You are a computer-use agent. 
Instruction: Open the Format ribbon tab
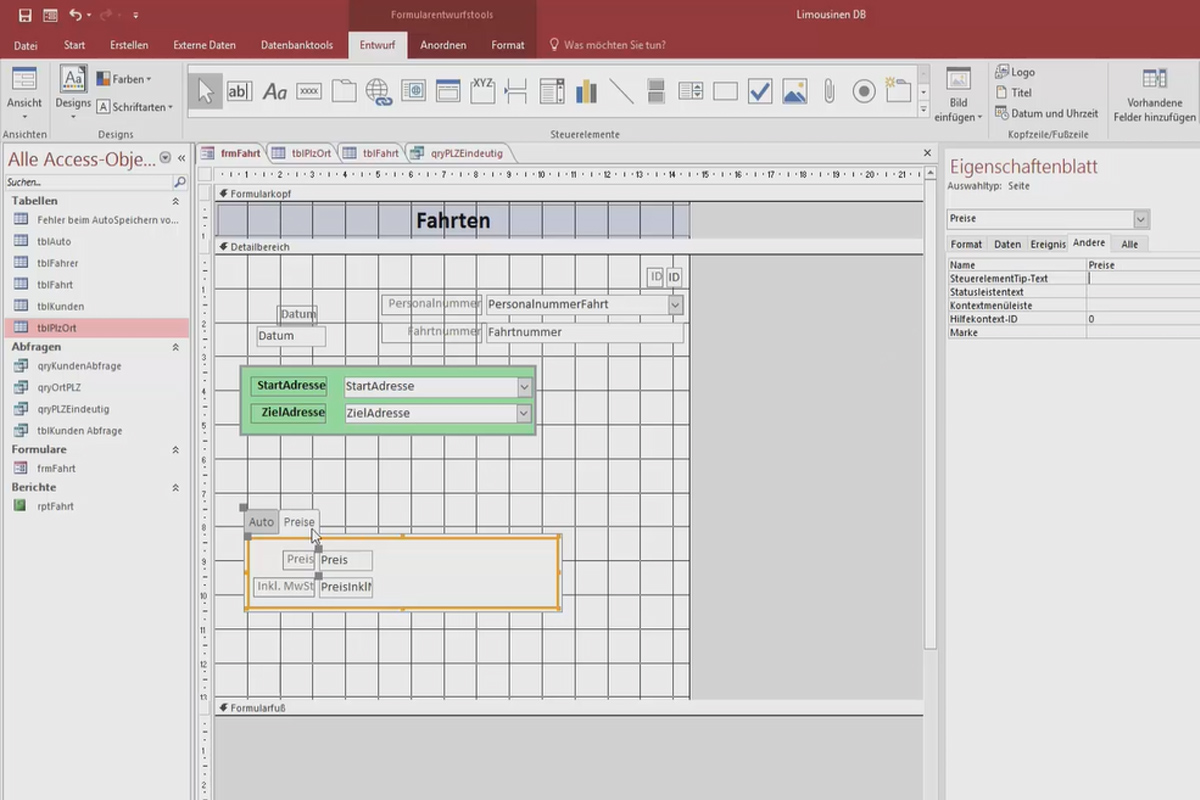508,45
